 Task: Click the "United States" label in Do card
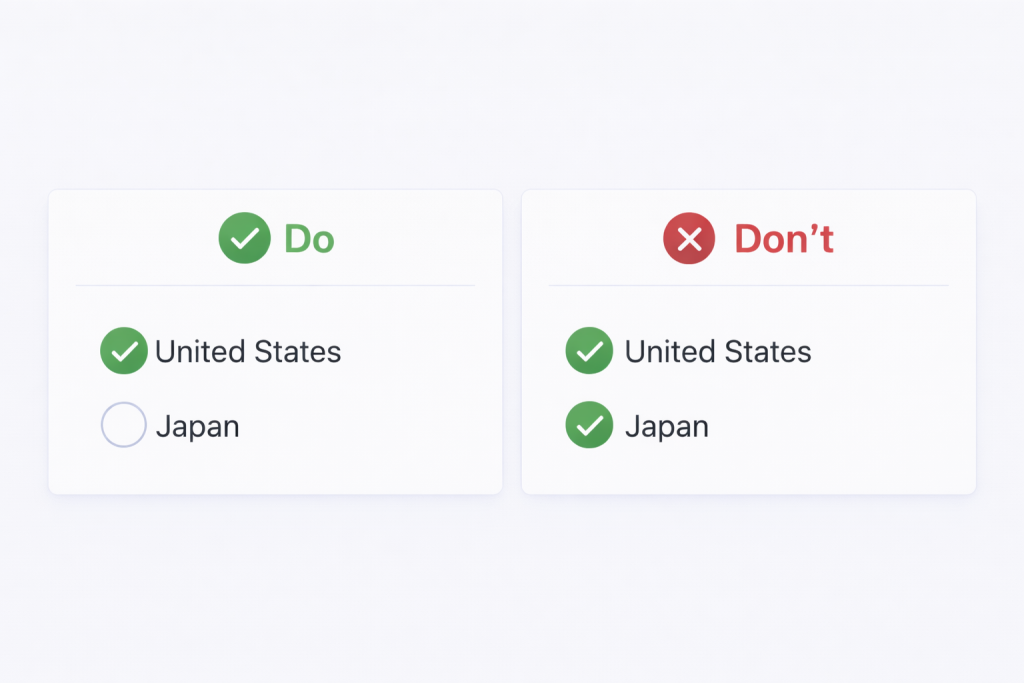pos(248,352)
